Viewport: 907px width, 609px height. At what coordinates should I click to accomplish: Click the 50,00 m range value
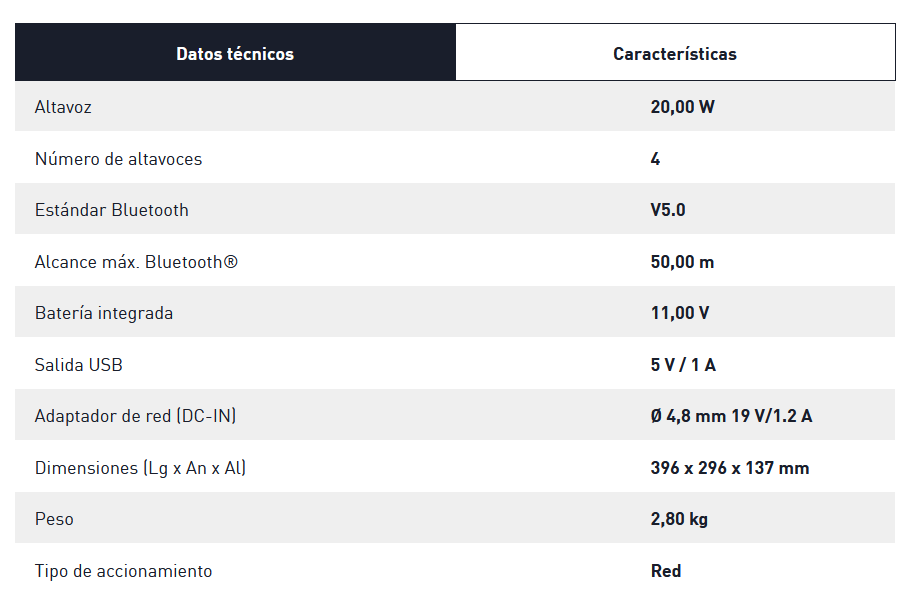682,262
